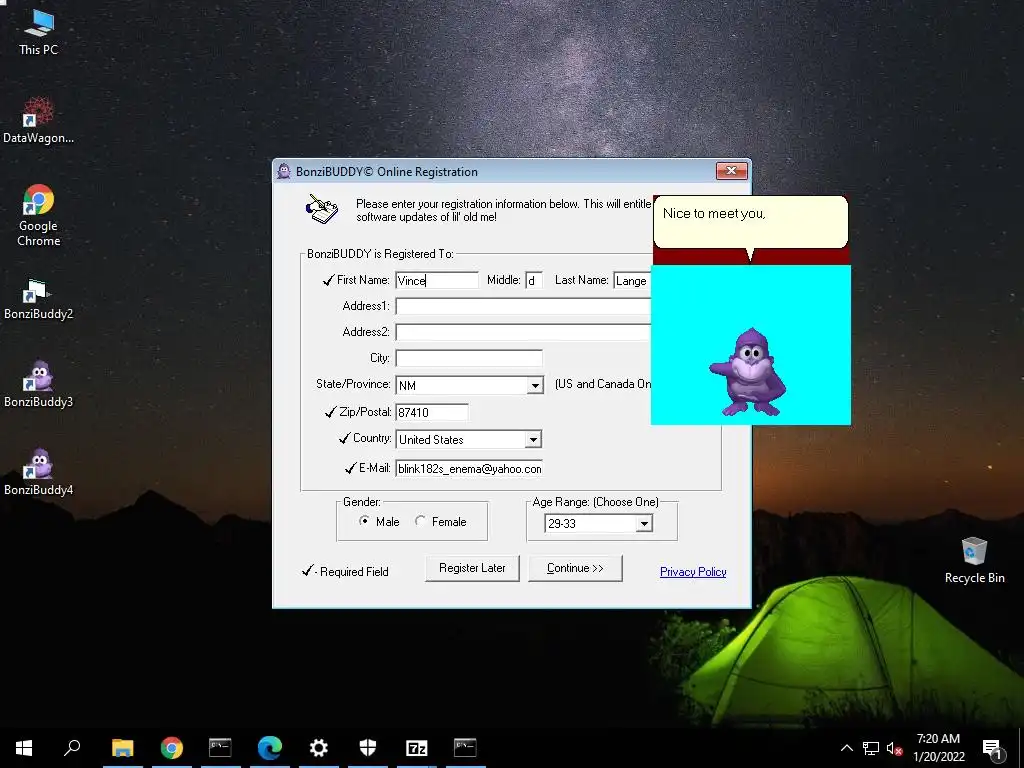Click into the E-Mail field
Screen dimensions: 1024x768
pos(469,468)
